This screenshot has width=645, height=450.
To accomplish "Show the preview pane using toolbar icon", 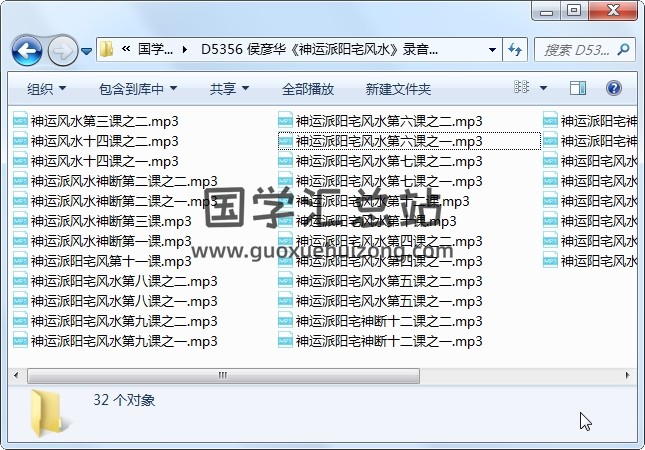I will [578, 89].
